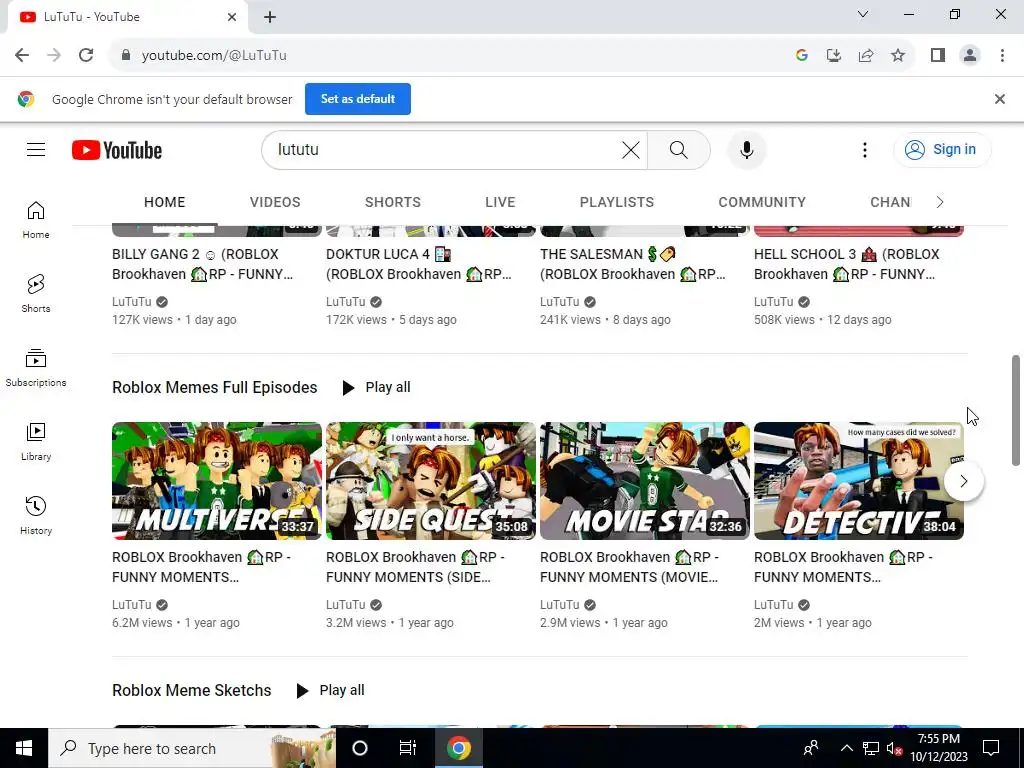The height and width of the screenshot is (768, 1024).
Task: Open Cortana circle on taskbar
Action: tap(360, 748)
